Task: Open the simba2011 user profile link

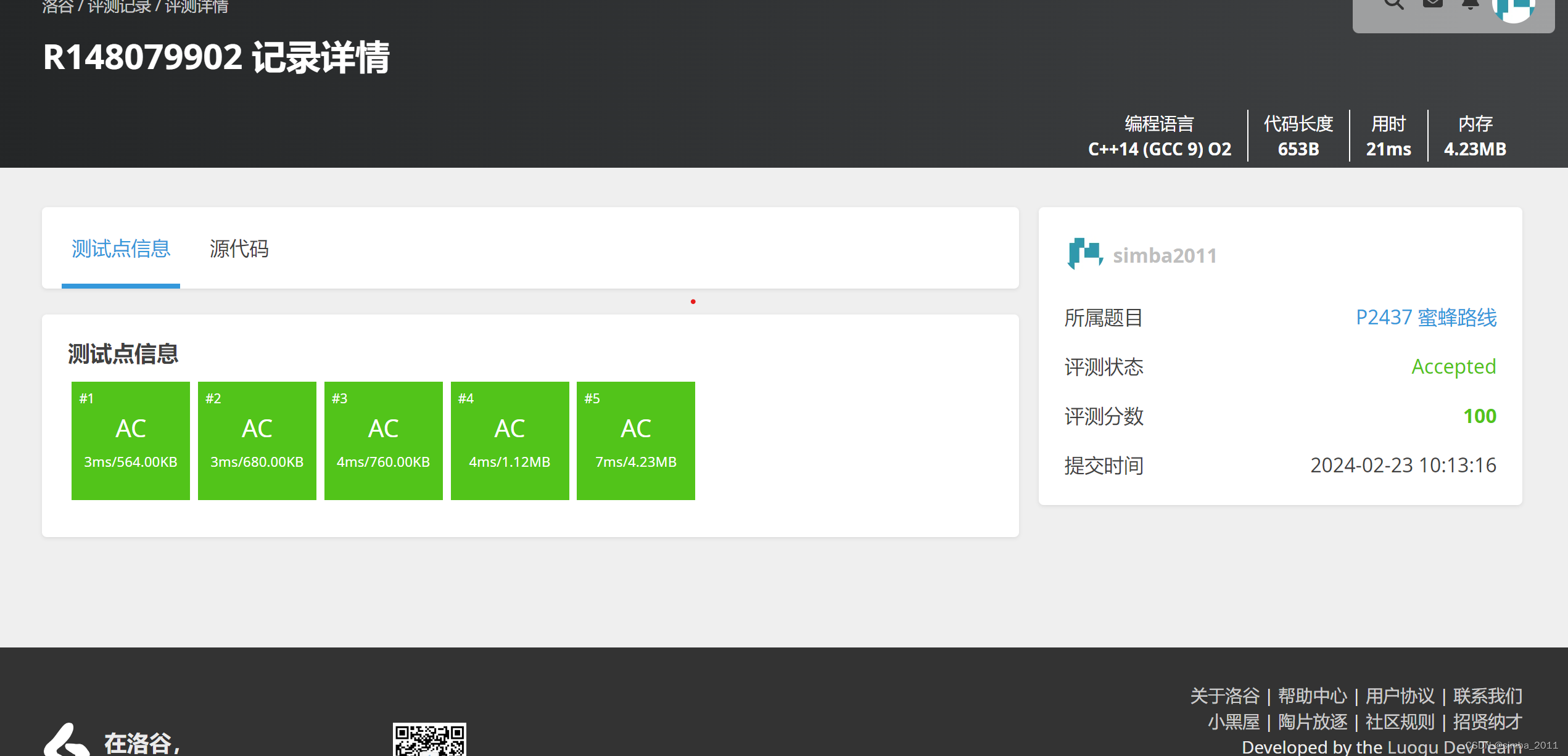Action: 1165,255
